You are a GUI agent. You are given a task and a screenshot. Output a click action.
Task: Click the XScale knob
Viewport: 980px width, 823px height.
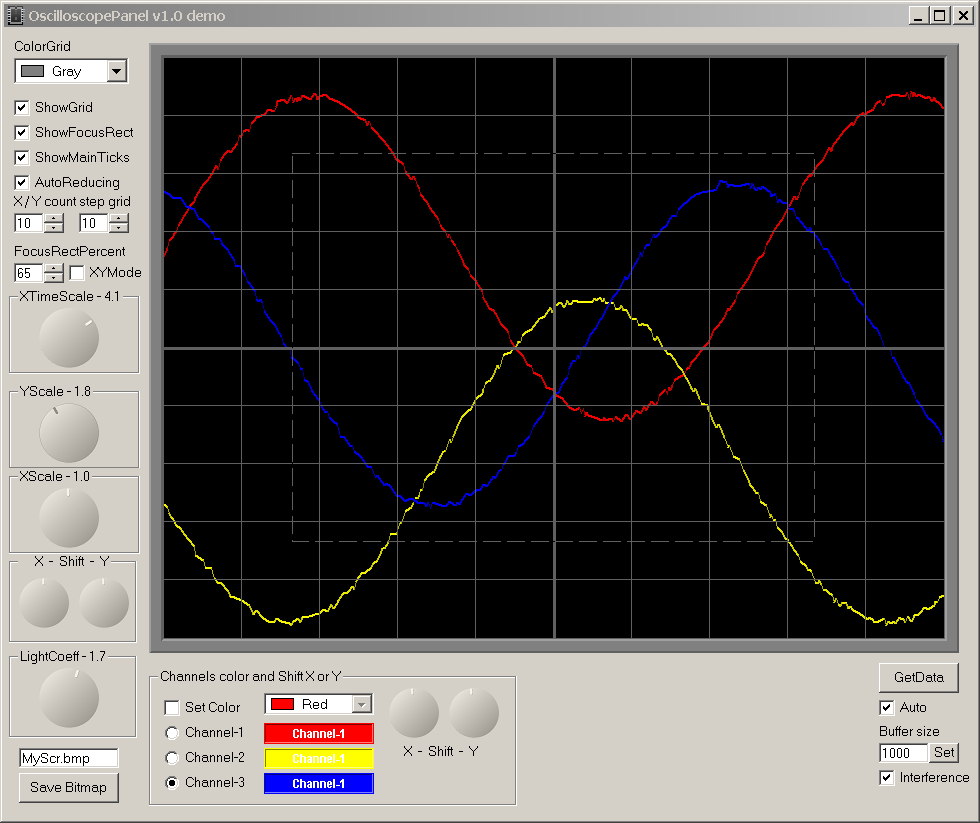coord(69,518)
